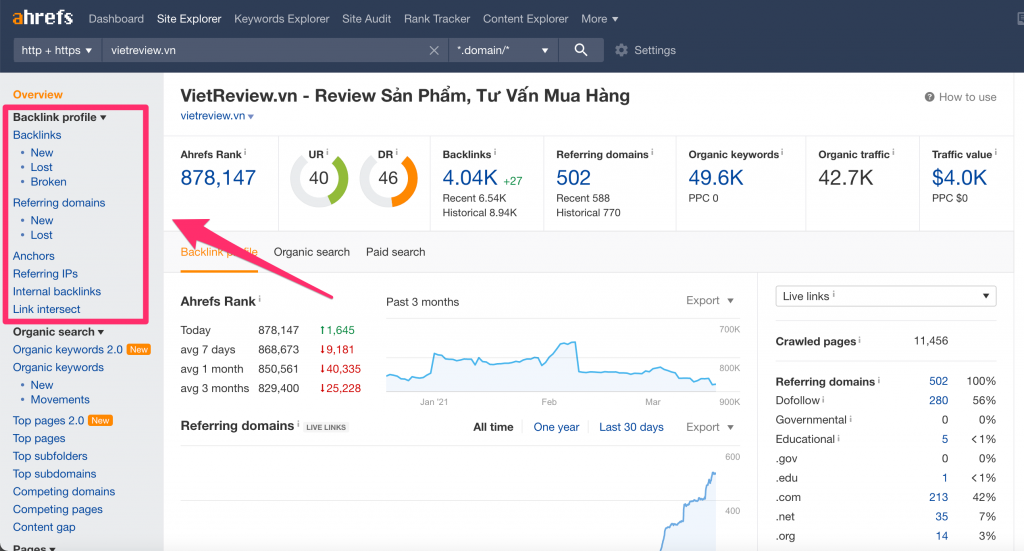
Task: Open the Live links dropdown
Action: tap(886, 296)
